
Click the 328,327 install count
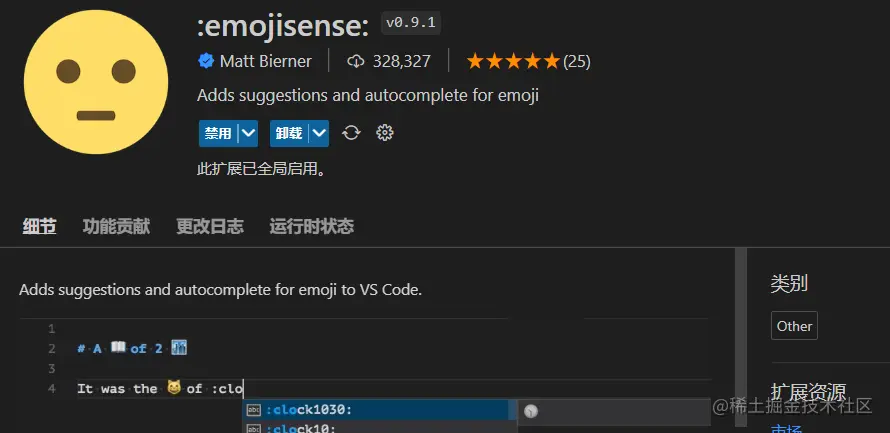pos(402,61)
